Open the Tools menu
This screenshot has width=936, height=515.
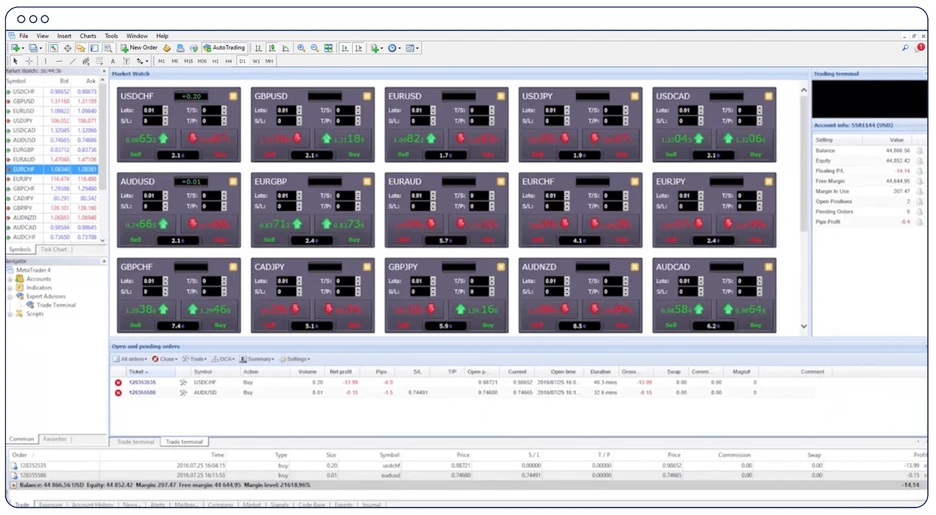[112, 36]
